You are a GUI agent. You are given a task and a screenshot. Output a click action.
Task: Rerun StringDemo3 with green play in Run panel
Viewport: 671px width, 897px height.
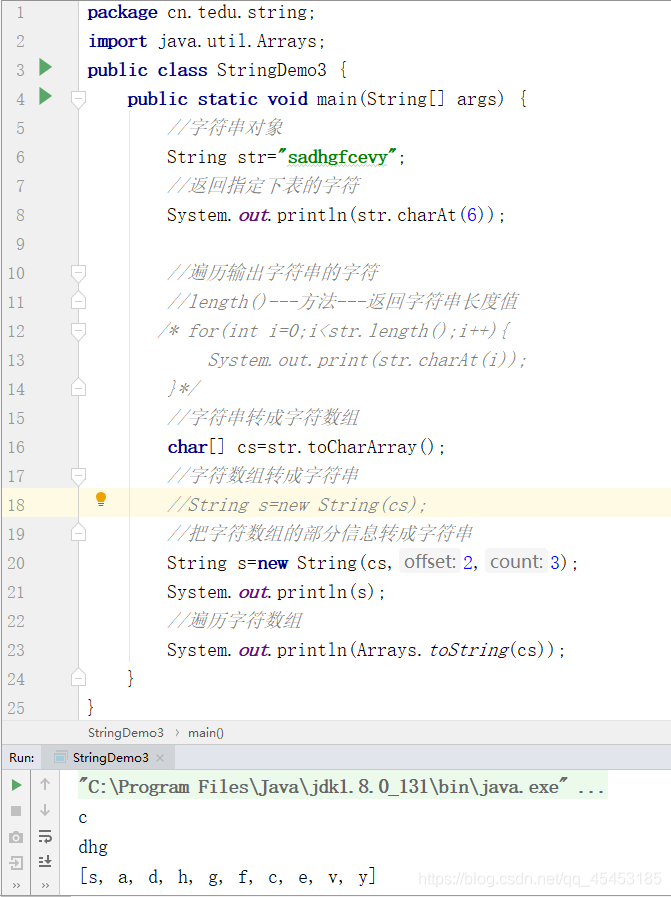(x=17, y=785)
